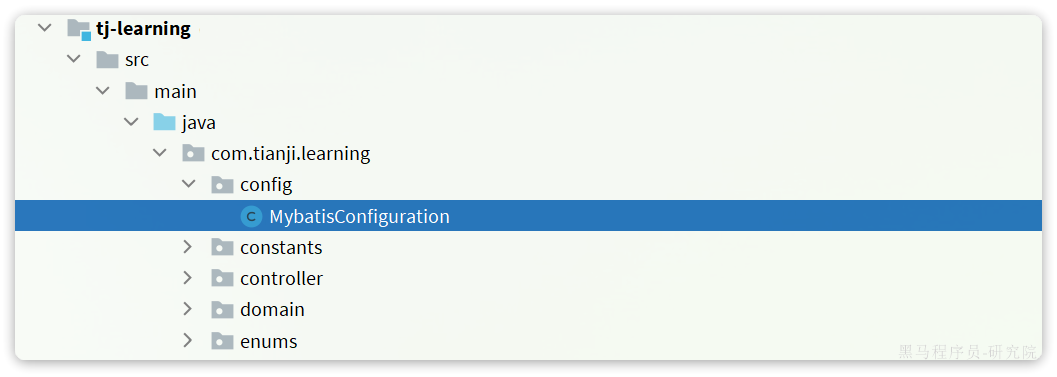
Task: Click the src folder icon
Action: tap(107, 61)
